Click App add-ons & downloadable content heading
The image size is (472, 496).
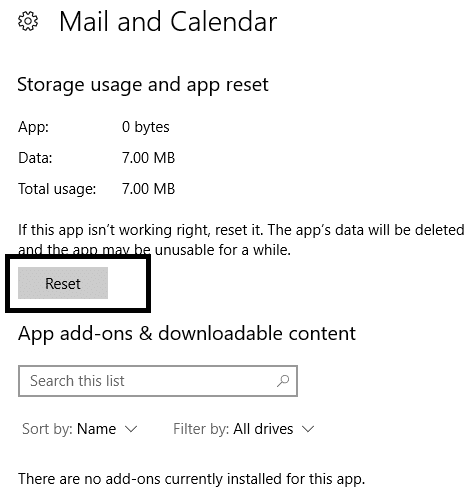click(187, 333)
